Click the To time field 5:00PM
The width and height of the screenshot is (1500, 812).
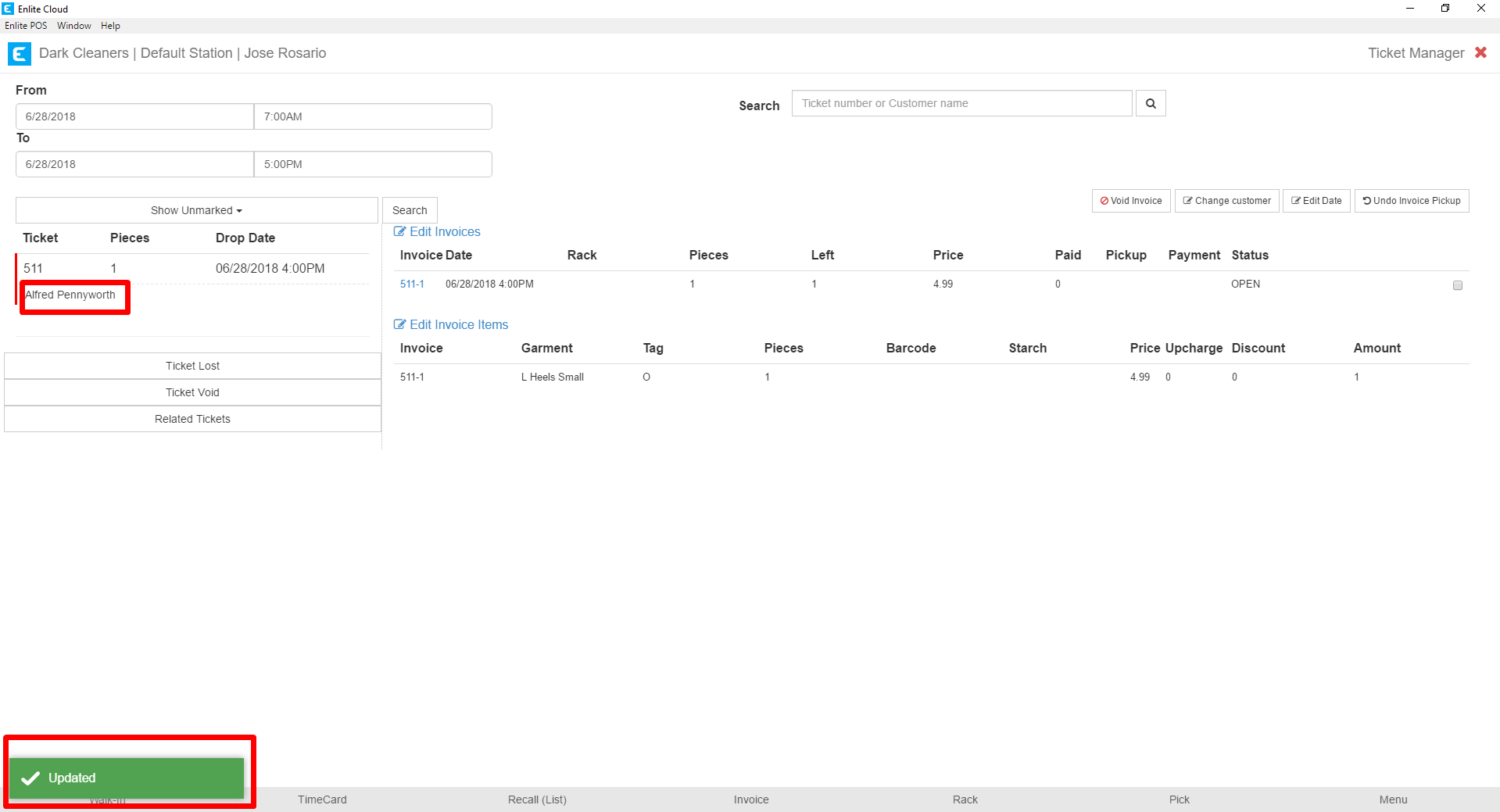(373, 164)
